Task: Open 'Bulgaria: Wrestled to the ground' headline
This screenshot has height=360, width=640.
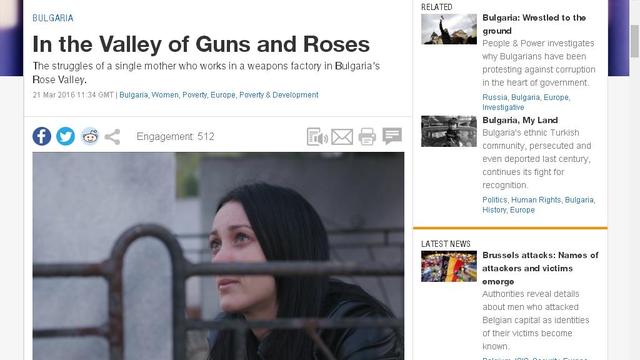Action: [534, 24]
